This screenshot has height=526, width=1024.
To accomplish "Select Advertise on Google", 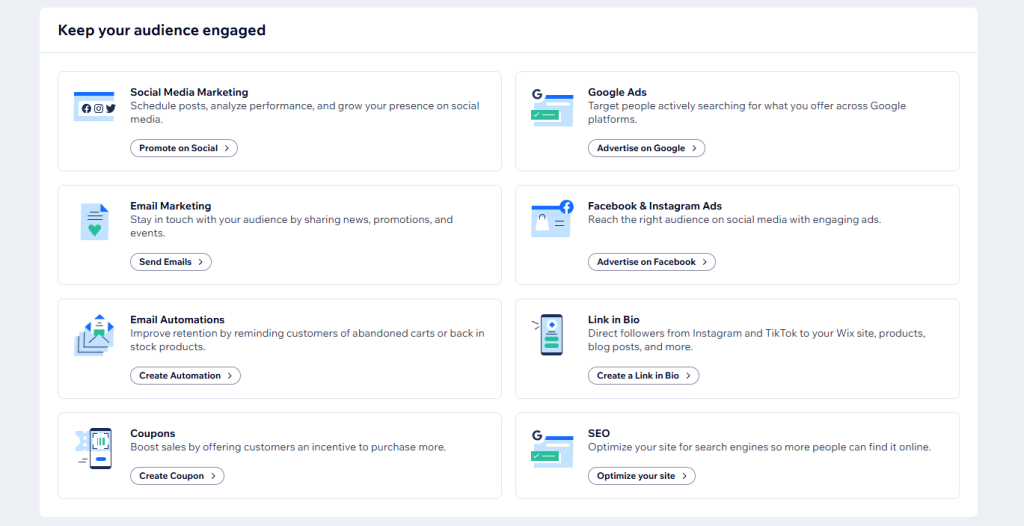I will [x=646, y=148].
